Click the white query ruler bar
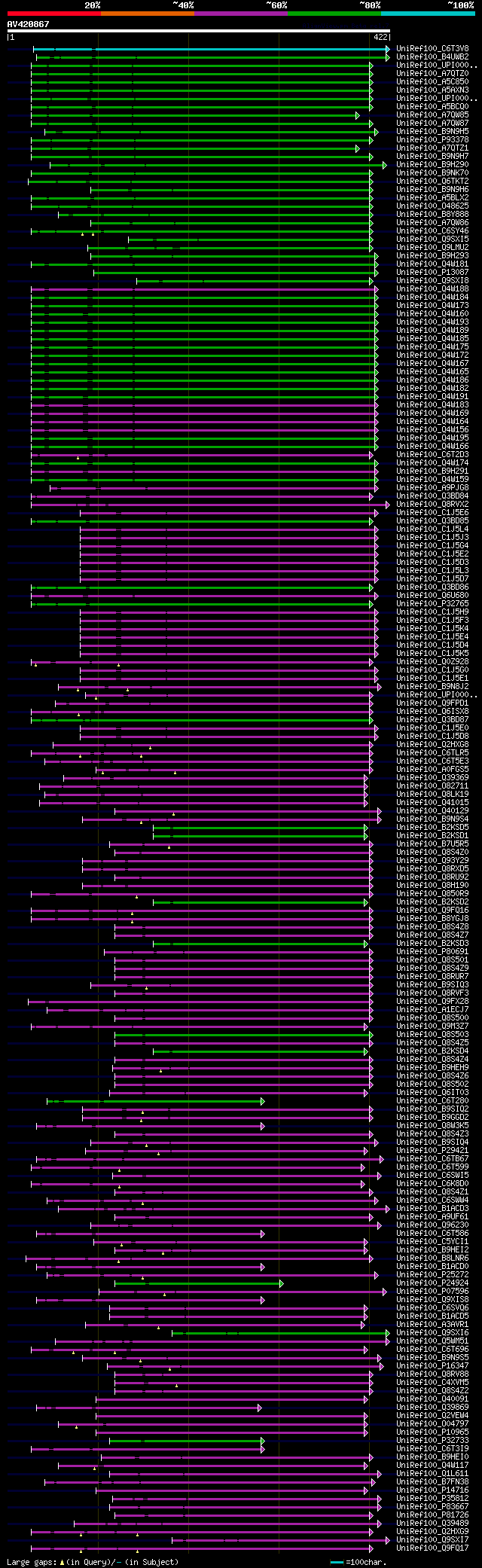Viewport: 482px width, 1568px height. click(x=199, y=31)
